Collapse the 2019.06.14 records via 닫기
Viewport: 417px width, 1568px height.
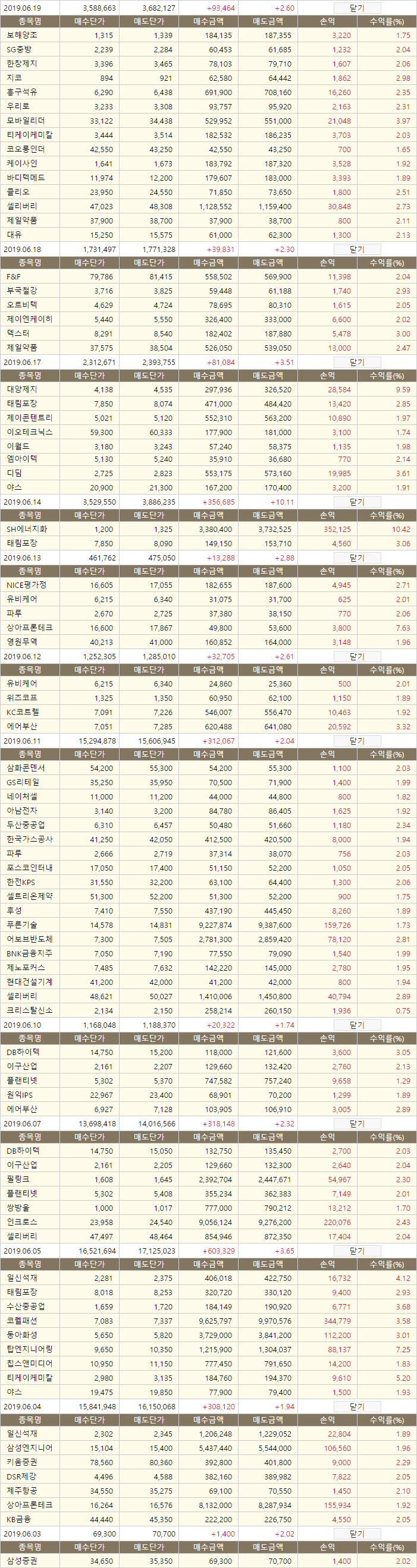point(358,502)
